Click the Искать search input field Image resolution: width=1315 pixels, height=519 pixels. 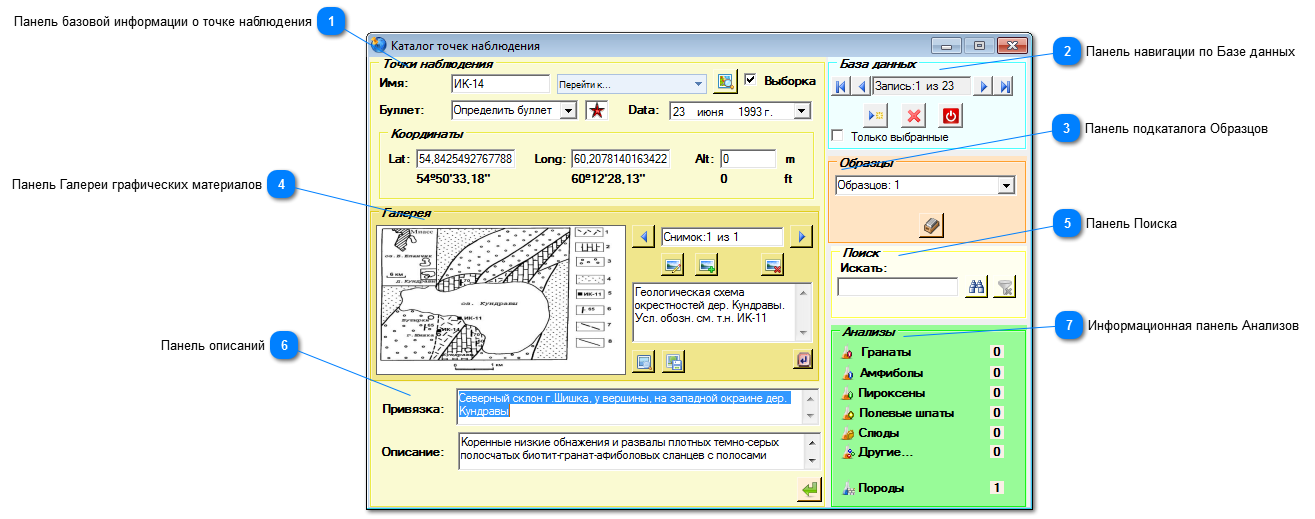pyautogui.click(x=897, y=287)
